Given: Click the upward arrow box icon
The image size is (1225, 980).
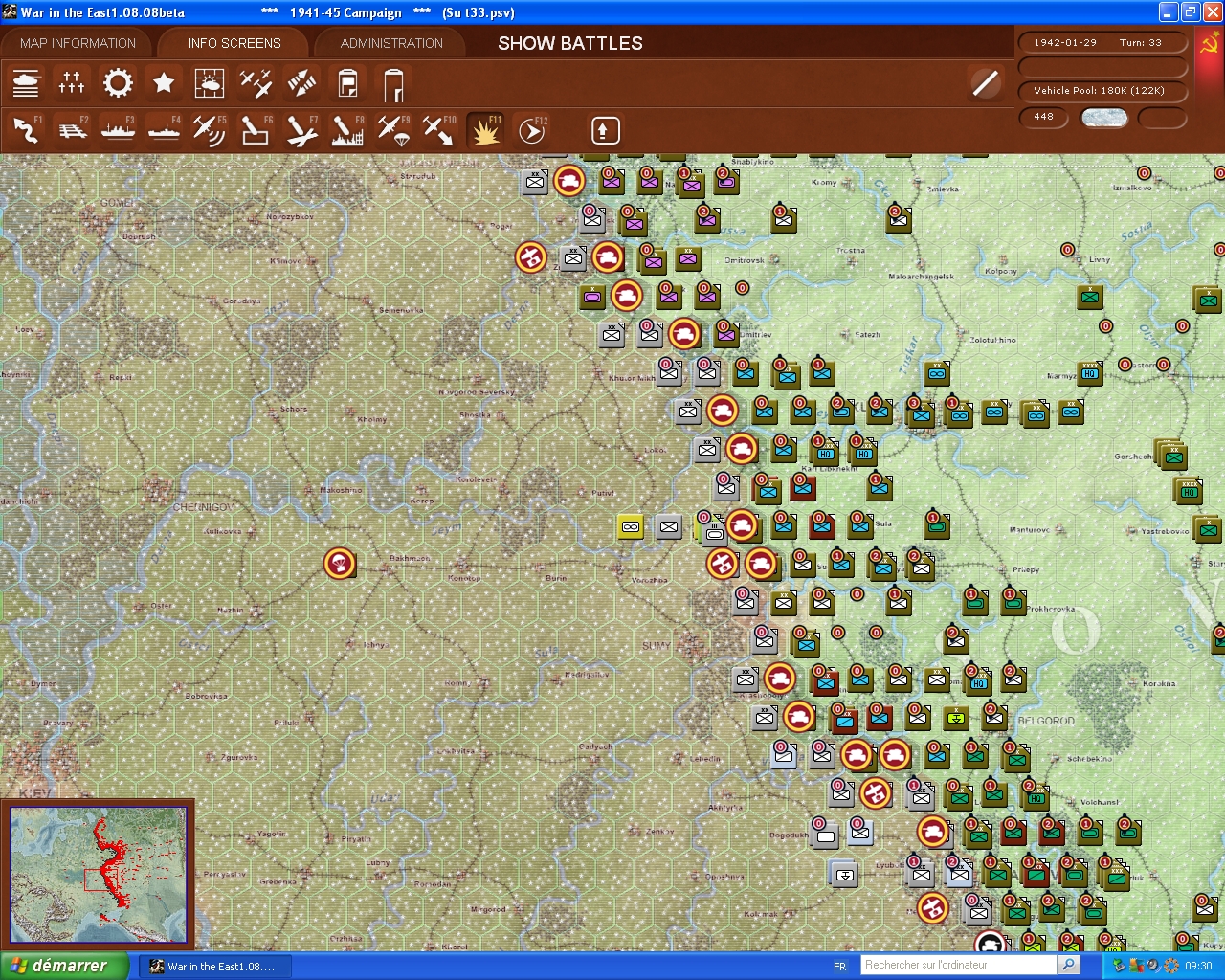Looking at the screenshot, I should tap(605, 130).
